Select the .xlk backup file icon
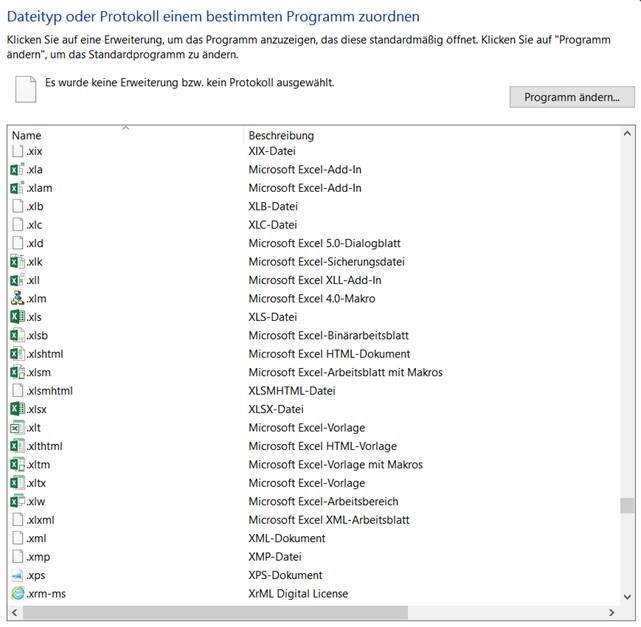This screenshot has height=627, width=641. (x=17, y=261)
